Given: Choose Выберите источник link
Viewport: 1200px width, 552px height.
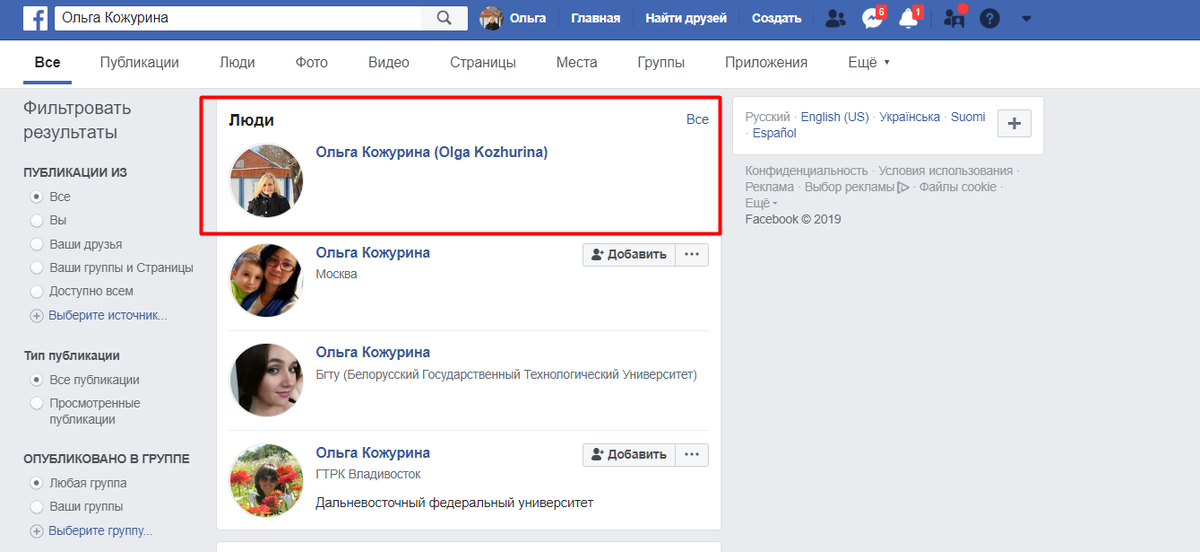Looking at the screenshot, I should pyautogui.click(x=108, y=316).
